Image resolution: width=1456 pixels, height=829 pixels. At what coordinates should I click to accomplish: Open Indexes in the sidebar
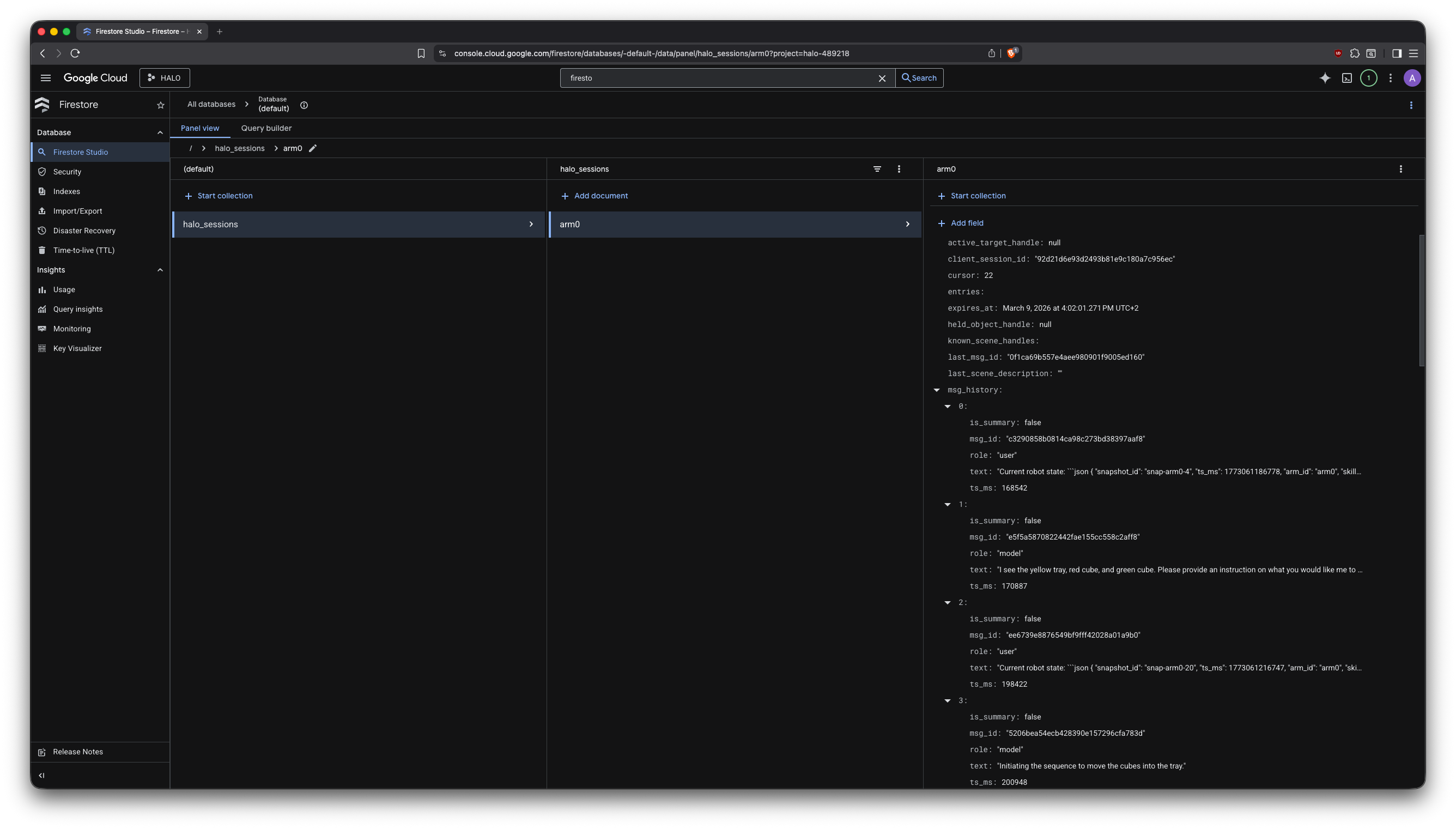point(66,191)
